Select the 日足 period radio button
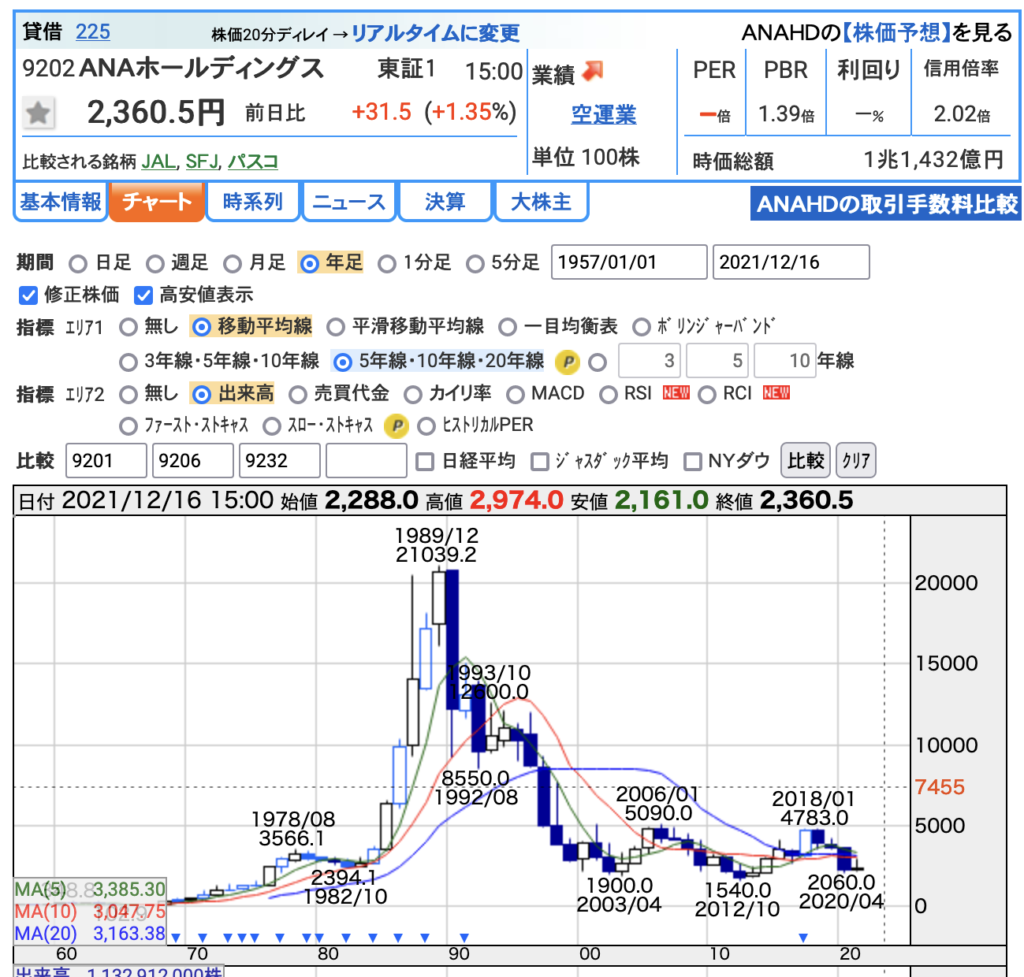Viewport: 1024px width, 977px height. point(78,264)
